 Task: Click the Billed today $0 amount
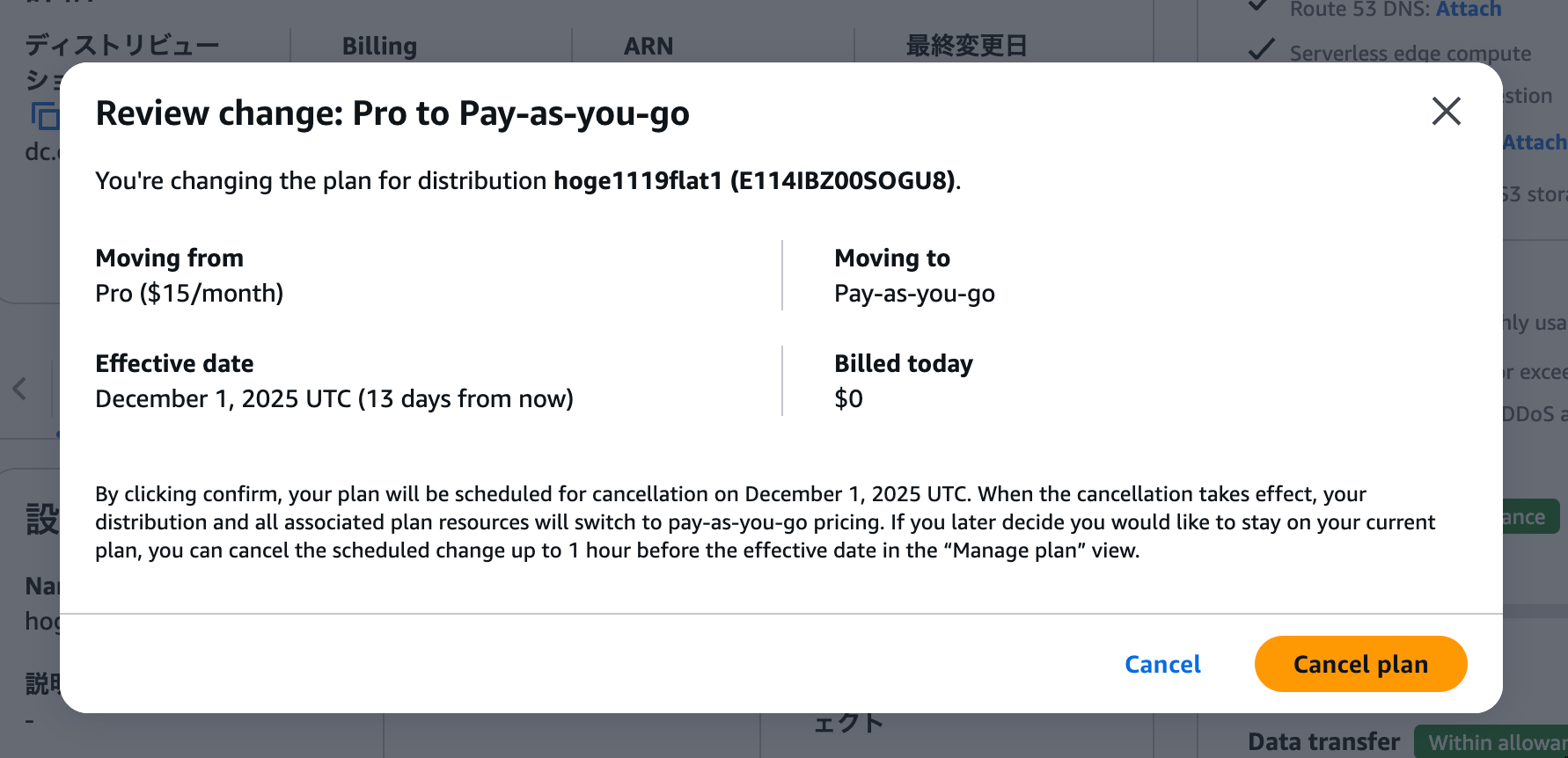point(848,399)
